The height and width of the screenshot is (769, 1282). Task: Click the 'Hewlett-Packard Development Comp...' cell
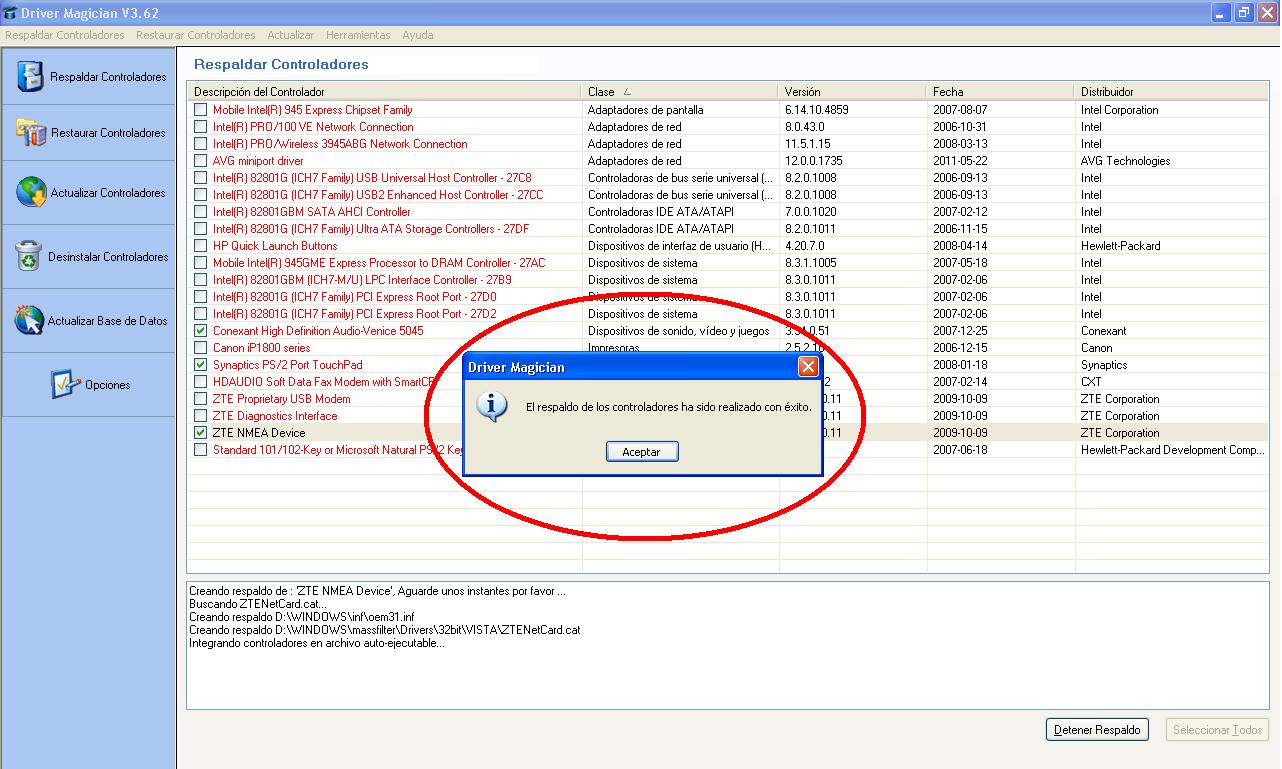click(x=1173, y=450)
